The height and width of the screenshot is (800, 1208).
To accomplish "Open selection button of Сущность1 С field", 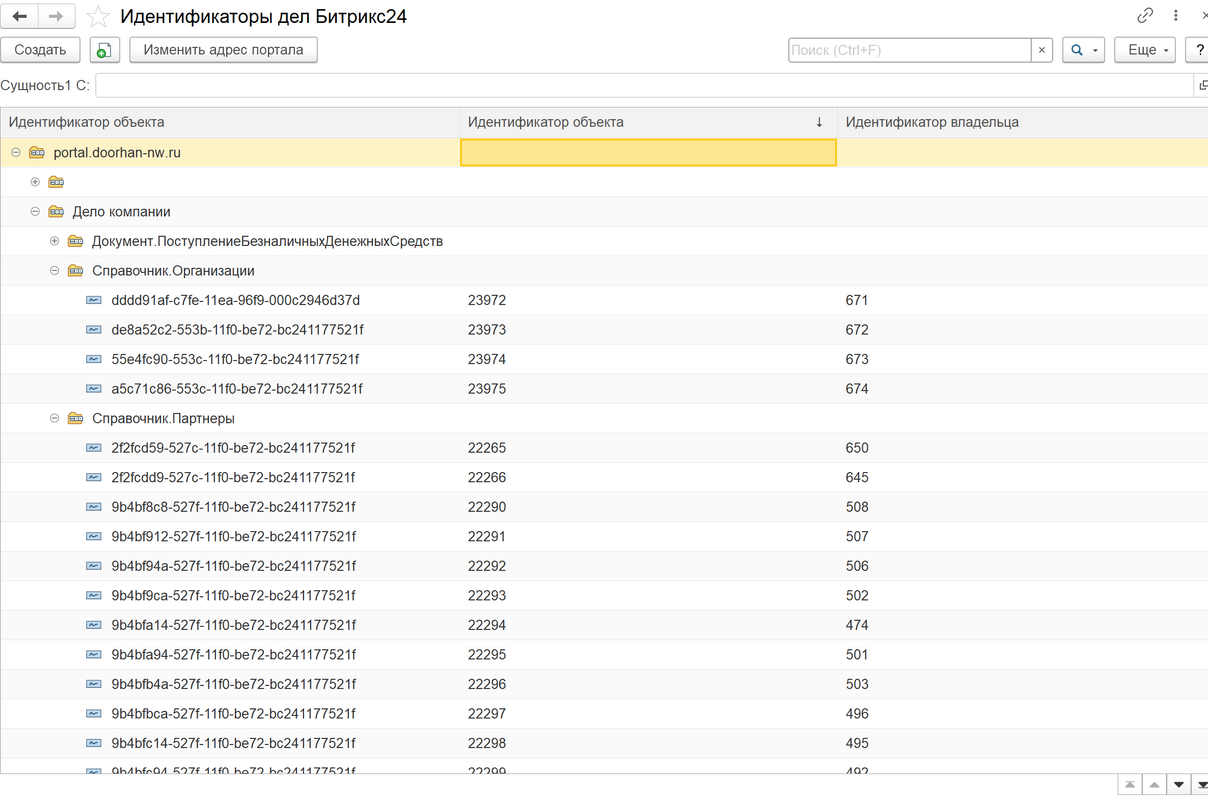I will [x=1202, y=85].
